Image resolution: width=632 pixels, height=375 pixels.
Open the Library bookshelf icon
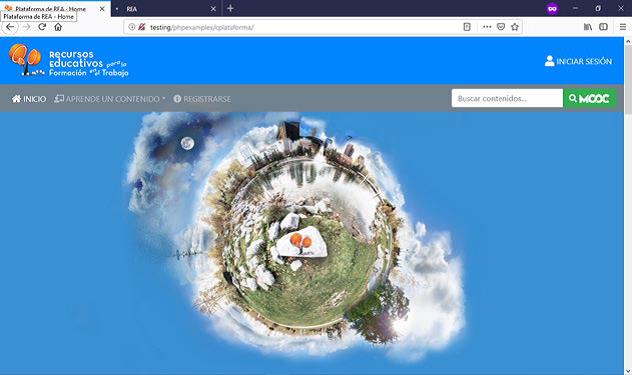(588, 27)
